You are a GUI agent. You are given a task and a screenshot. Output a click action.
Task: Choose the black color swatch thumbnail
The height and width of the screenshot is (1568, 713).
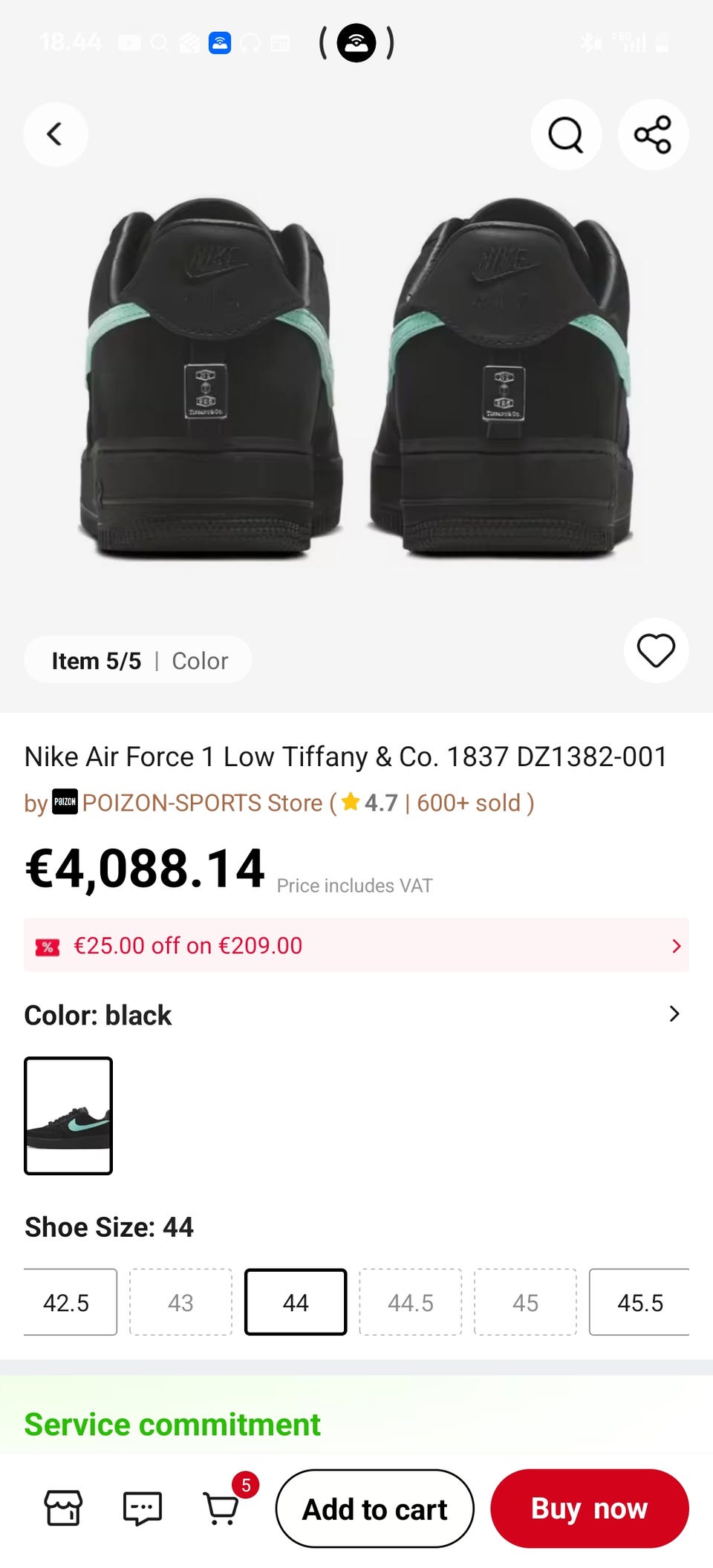[x=68, y=1115]
